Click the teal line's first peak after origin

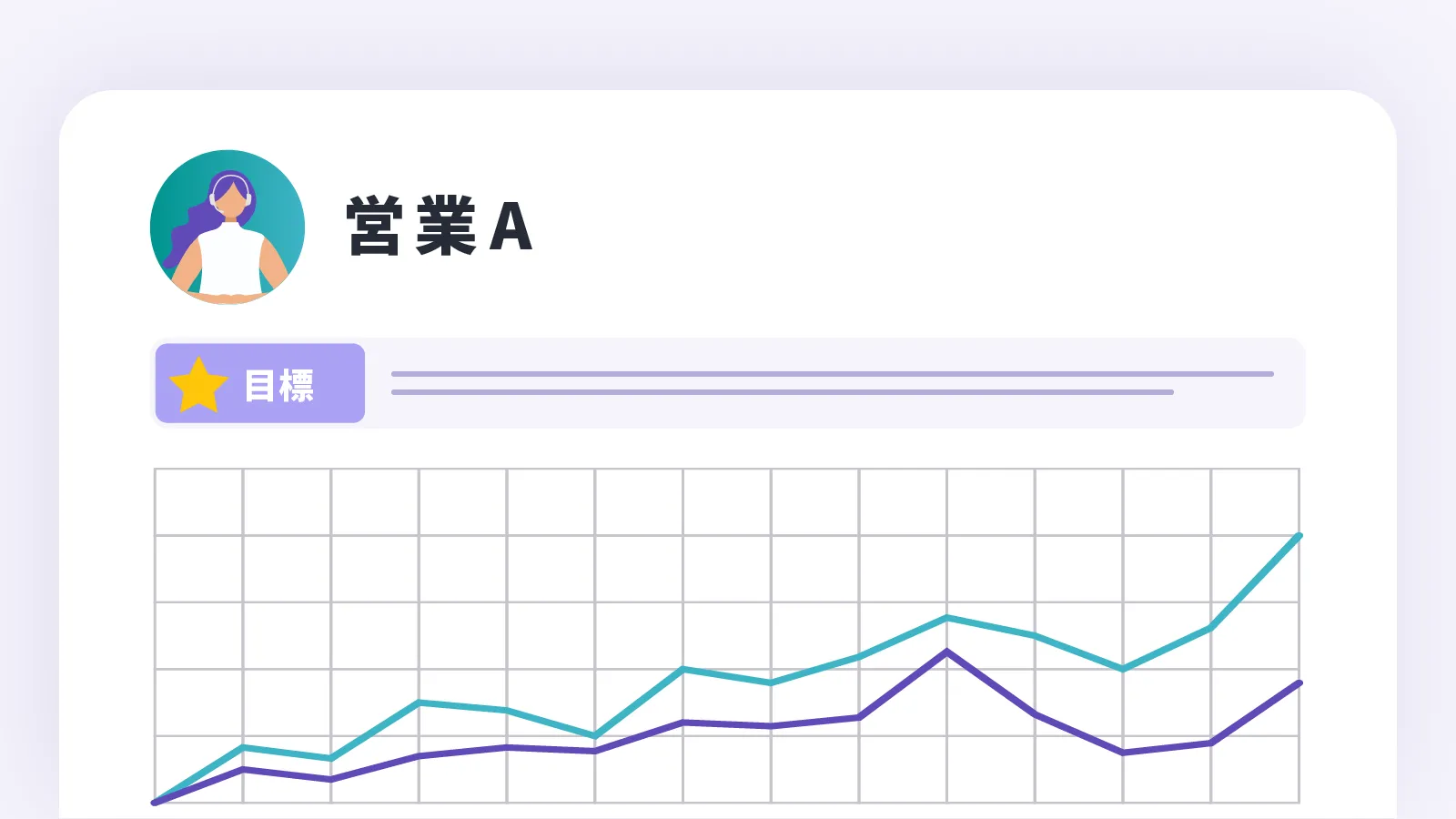pos(243,747)
